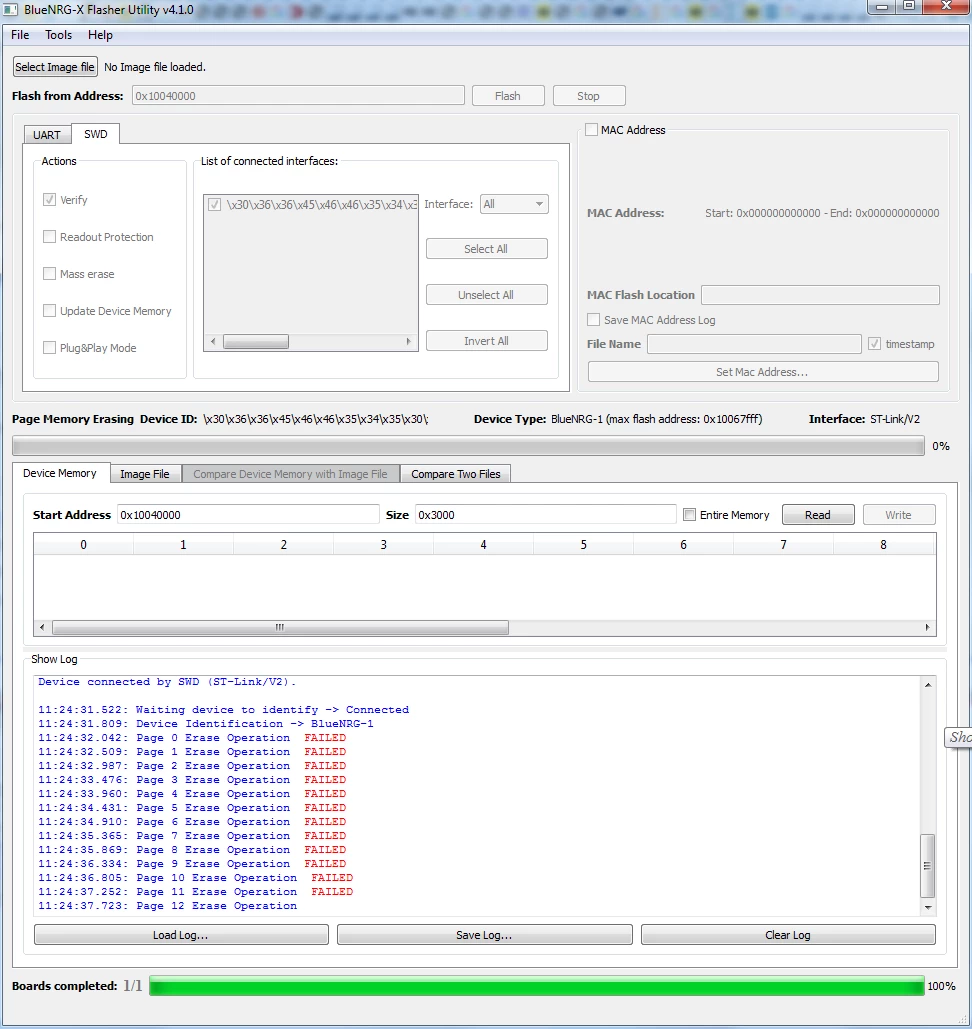Click the Device ID value text

(316, 419)
